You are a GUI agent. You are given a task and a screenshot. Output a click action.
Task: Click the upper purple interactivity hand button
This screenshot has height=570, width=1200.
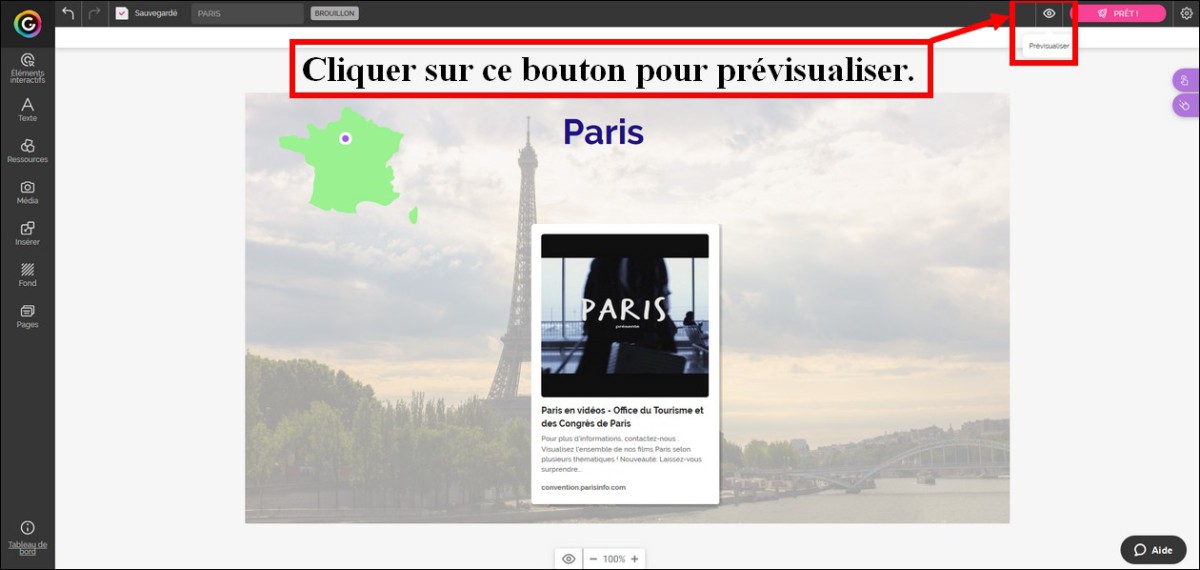(x=1183, y=81)
